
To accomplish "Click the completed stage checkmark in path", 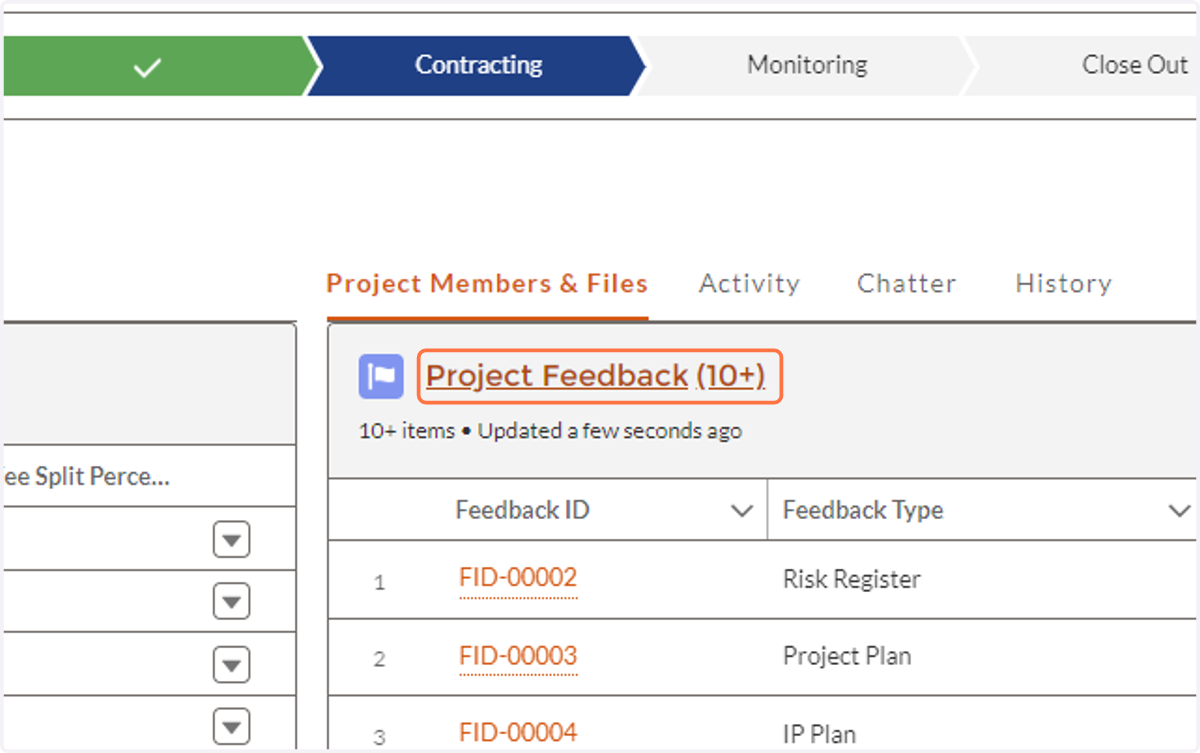I will tap(148, 67).
